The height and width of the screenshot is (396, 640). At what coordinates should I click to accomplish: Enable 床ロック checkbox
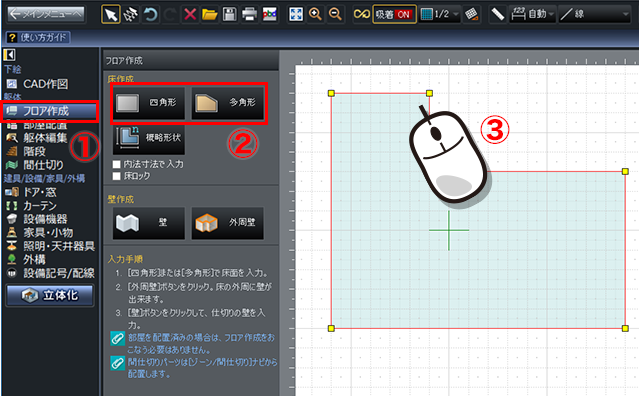coord(117,176)
